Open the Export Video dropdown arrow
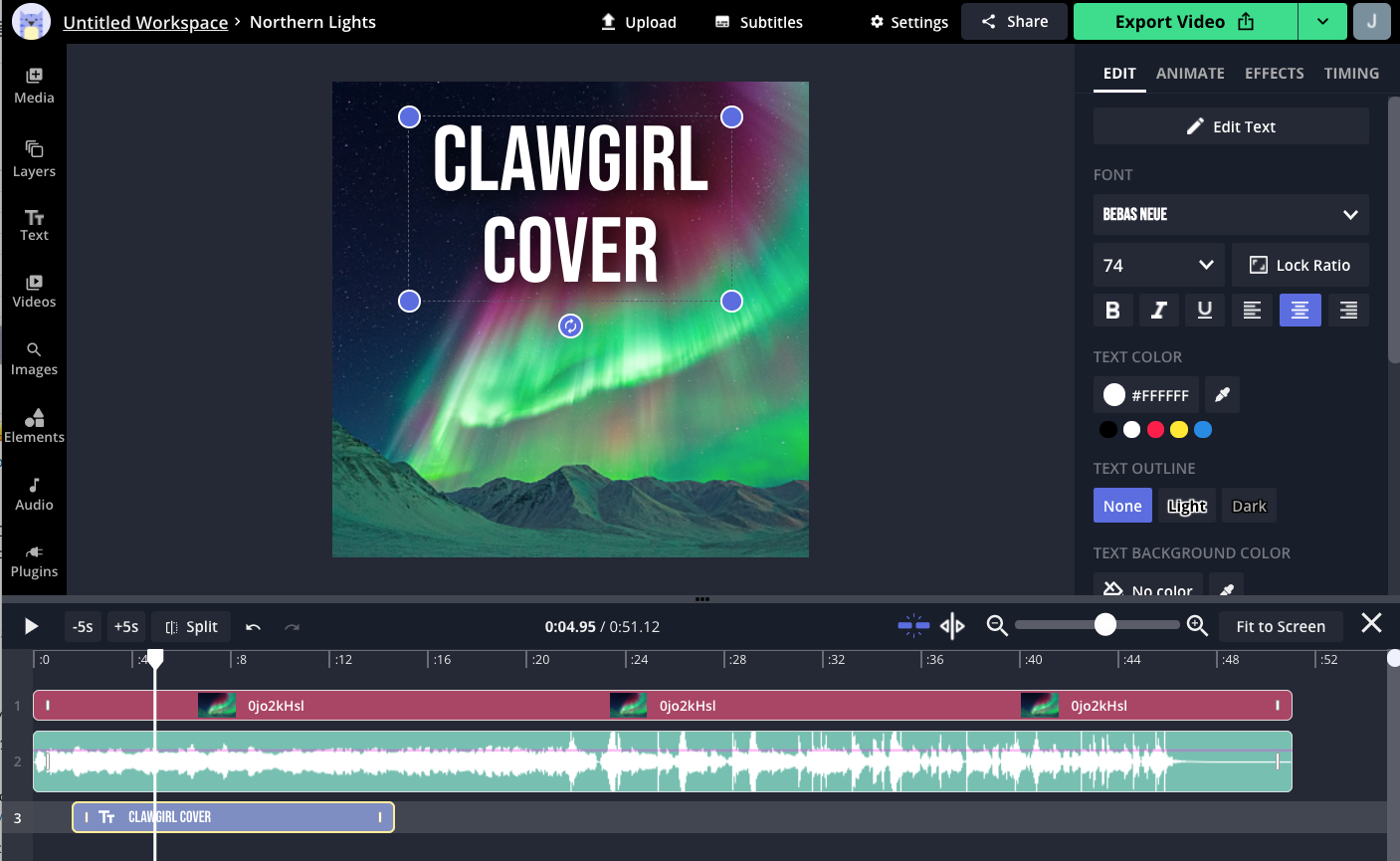The height and width of the screenshot is (861, 1400). click(1322, 21)
